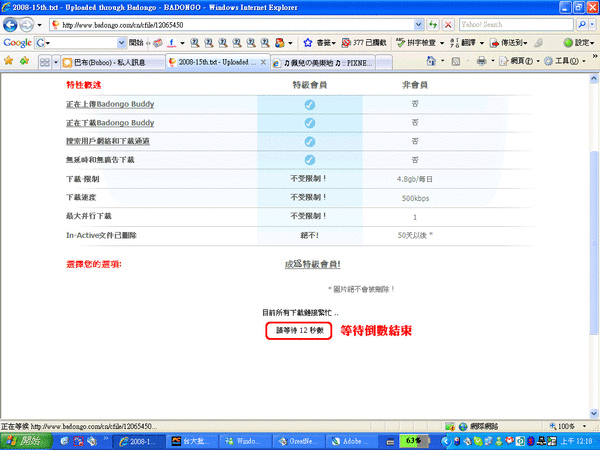
Task: Click the underlined f icon on Google toolbar
Action: tap(171, 42)
